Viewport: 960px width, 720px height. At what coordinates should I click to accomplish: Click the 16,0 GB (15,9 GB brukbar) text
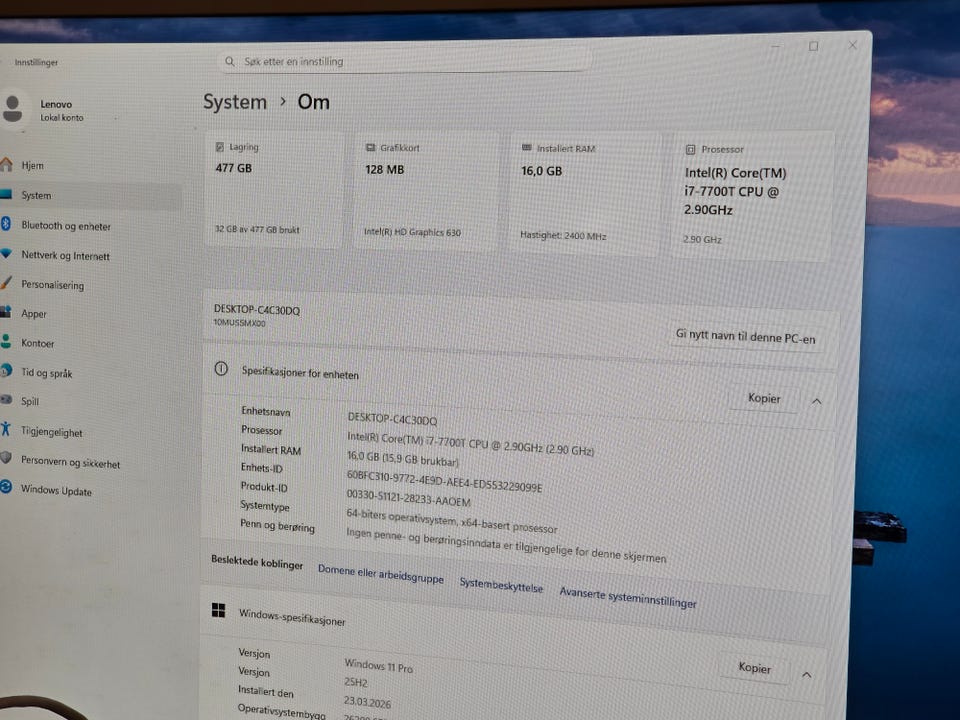click(x=403, y=459)
